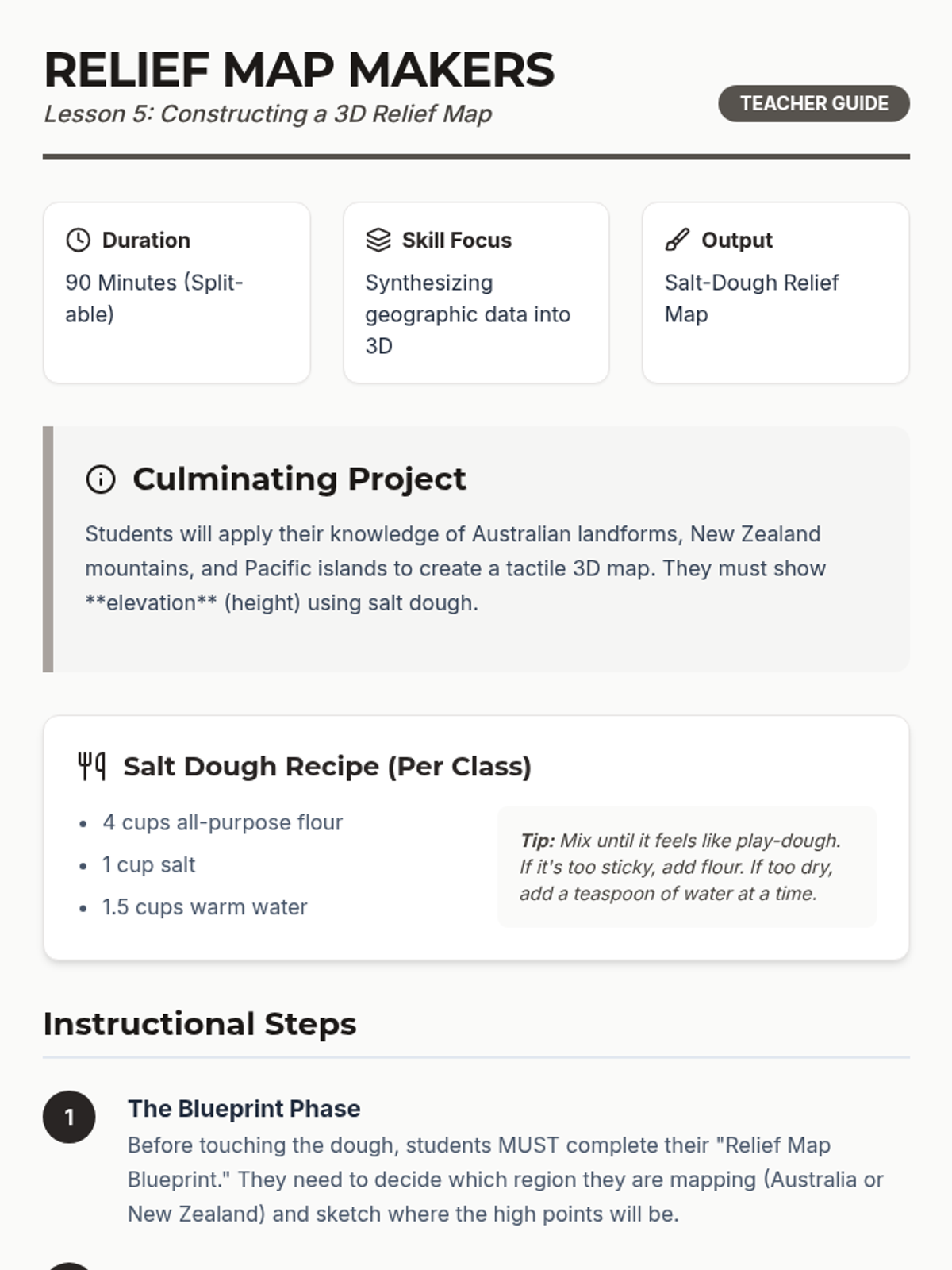Image resolution: width=952 pixels, height=1270 pixels.
Task: Click the Lesson 5 subtitle text
Action: click(x=267, y=114)
